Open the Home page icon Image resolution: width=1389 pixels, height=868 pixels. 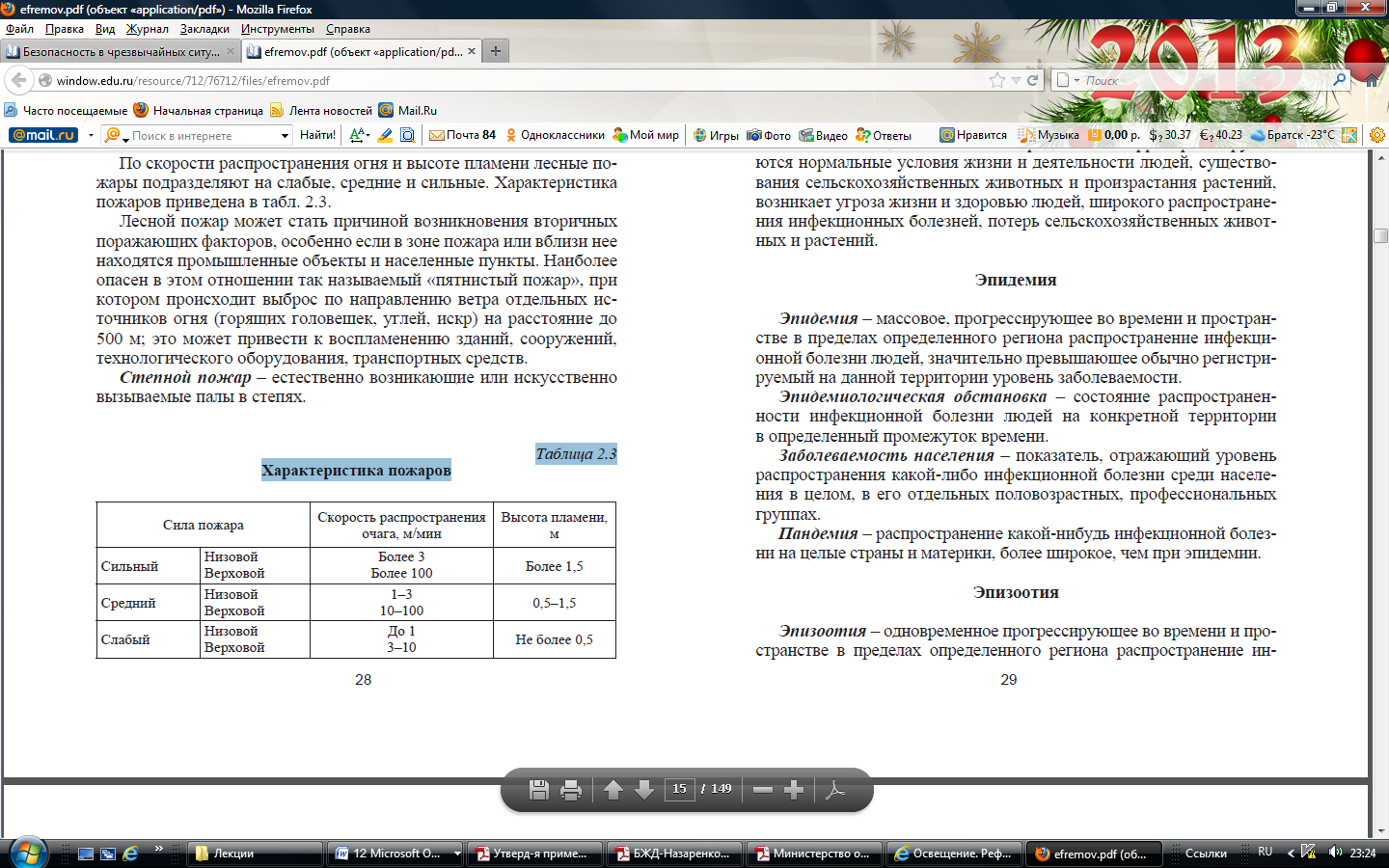pyautogui.click(x=1372, y=80)
